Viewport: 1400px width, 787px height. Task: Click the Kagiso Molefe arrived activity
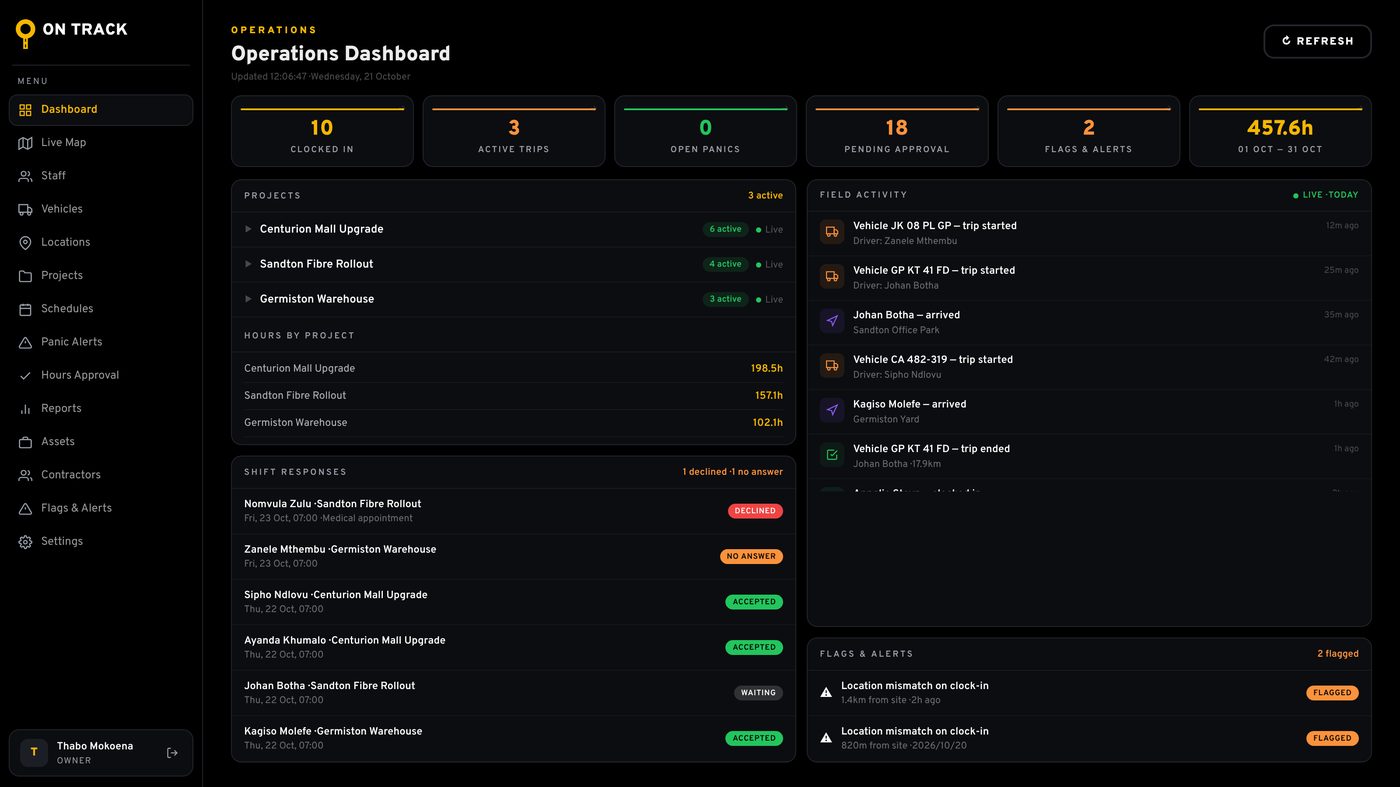pos(1089,411)
